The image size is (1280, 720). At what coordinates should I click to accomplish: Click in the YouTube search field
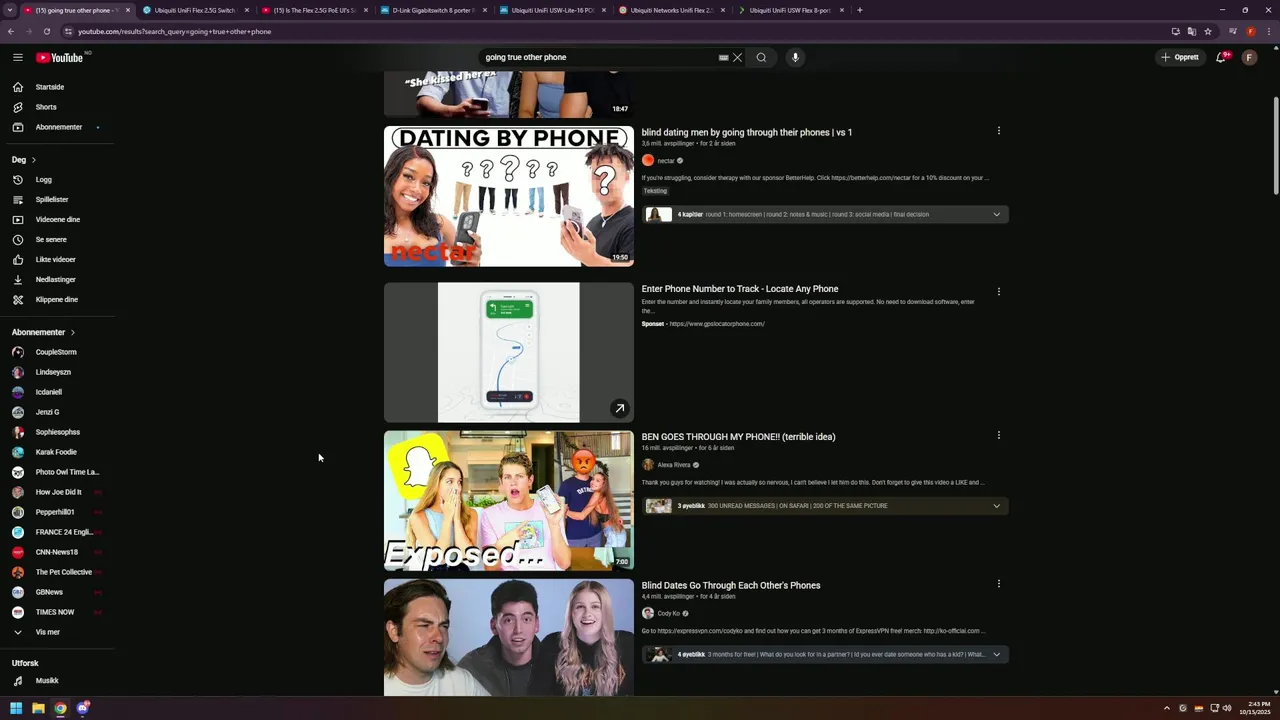point(598,57)
